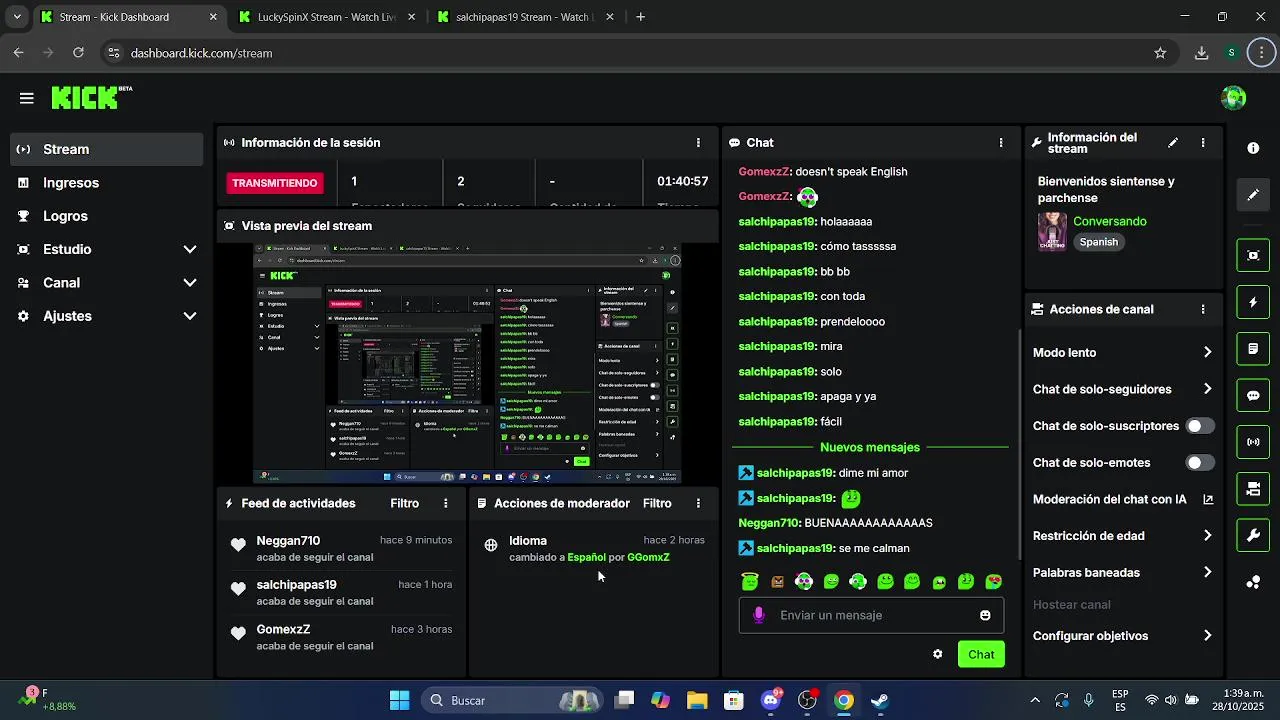The image size is (1280, 720).
Task: Switch to salchipapas19 Stream browser tab
Action: click(x=523, y=17)
